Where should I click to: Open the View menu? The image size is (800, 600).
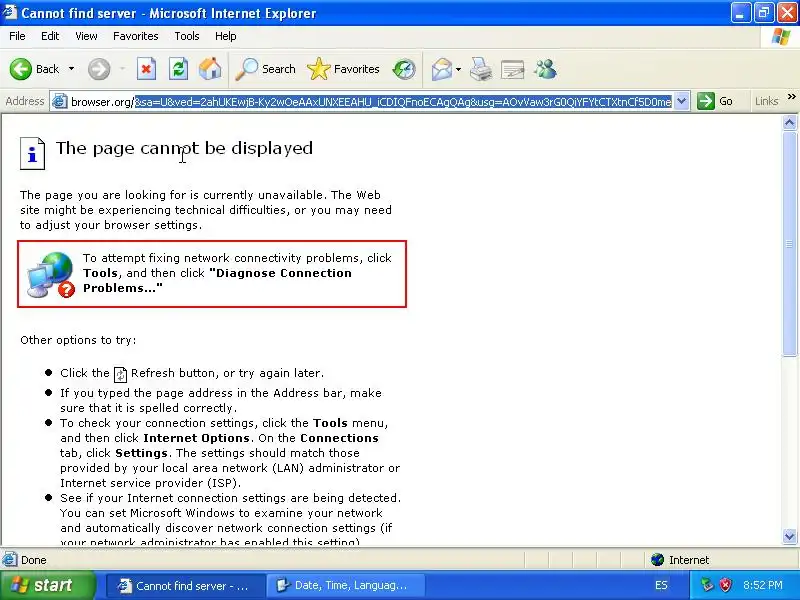tap(86, 36)
